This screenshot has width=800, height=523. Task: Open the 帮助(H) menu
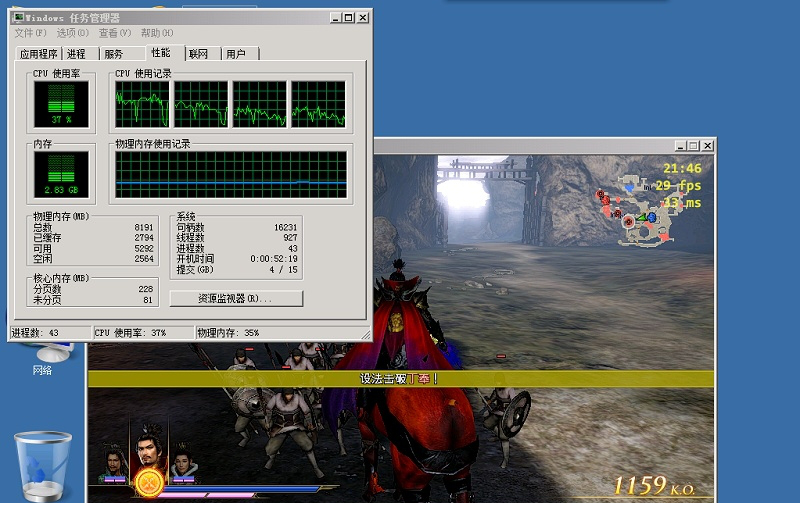click(157, 33)
